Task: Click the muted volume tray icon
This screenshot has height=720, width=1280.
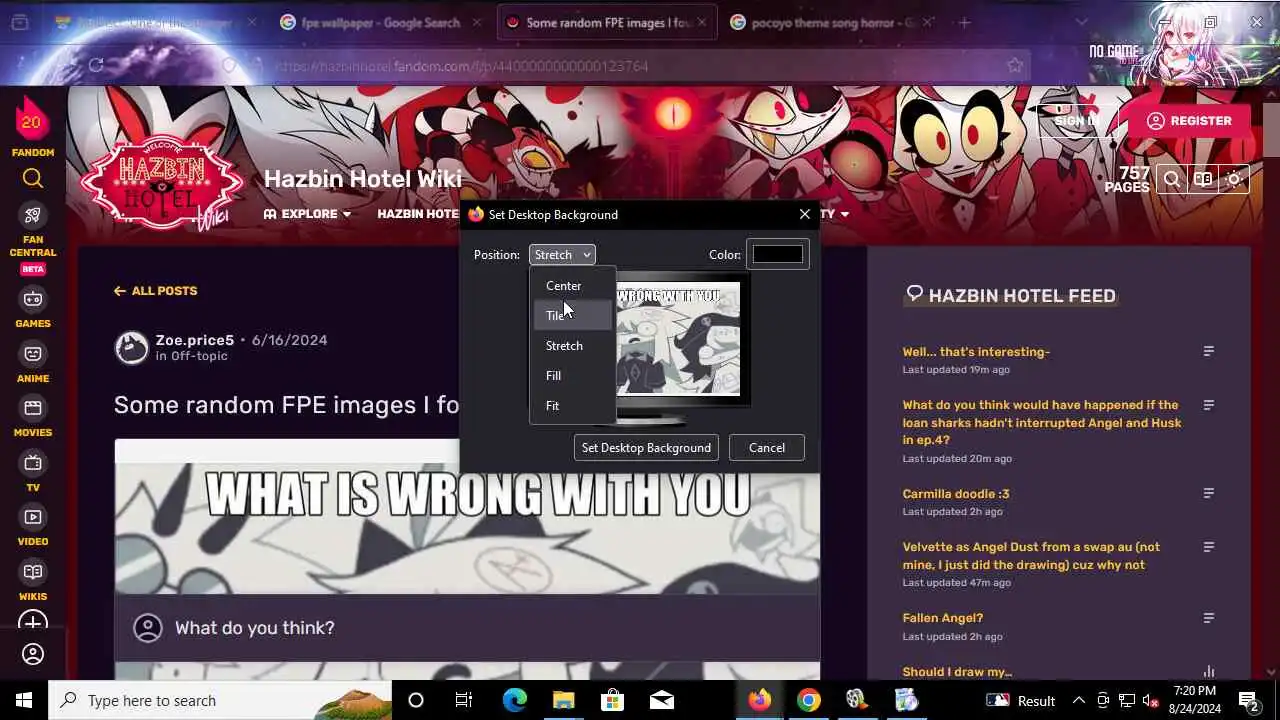Action: tap(1151, 700)
